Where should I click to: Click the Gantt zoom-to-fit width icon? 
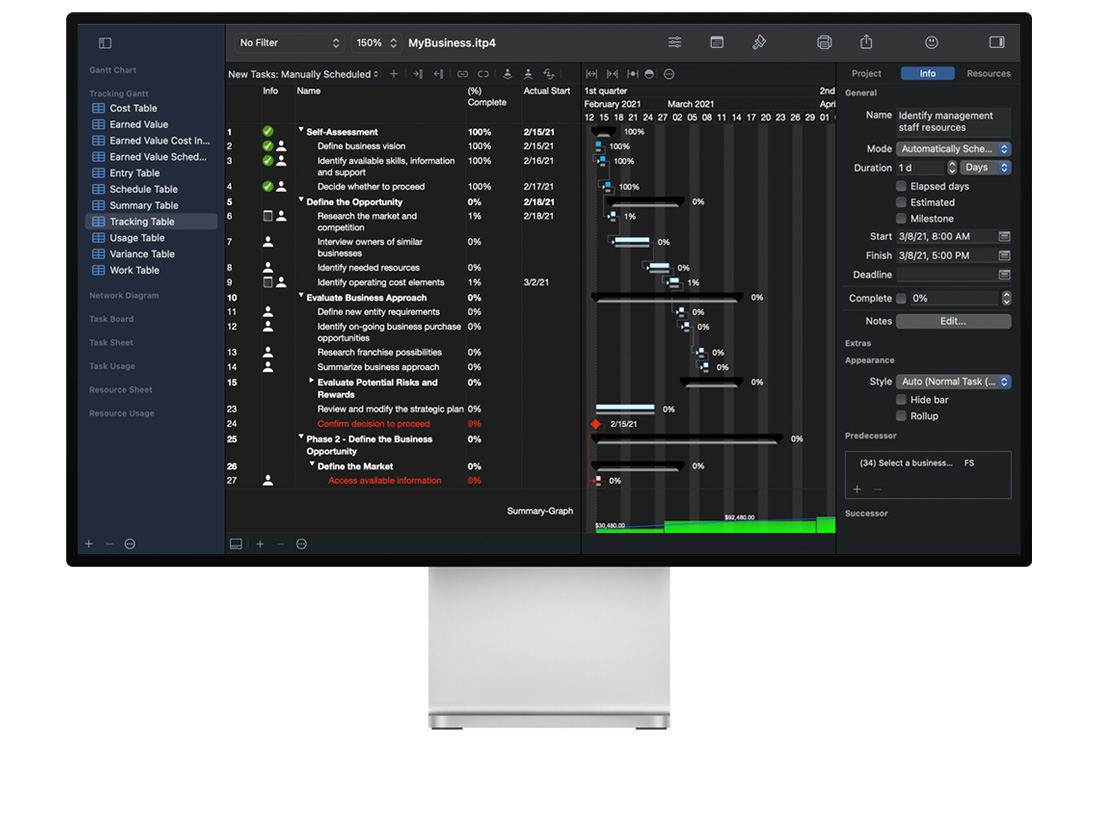[591, 74]
